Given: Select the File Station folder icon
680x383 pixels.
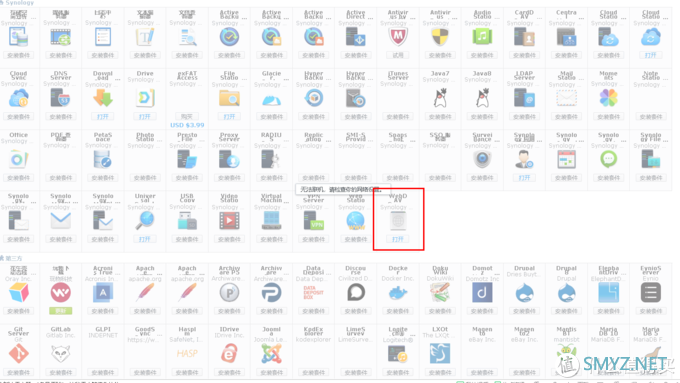Looking at the screenshot, I should pos(229,98).
